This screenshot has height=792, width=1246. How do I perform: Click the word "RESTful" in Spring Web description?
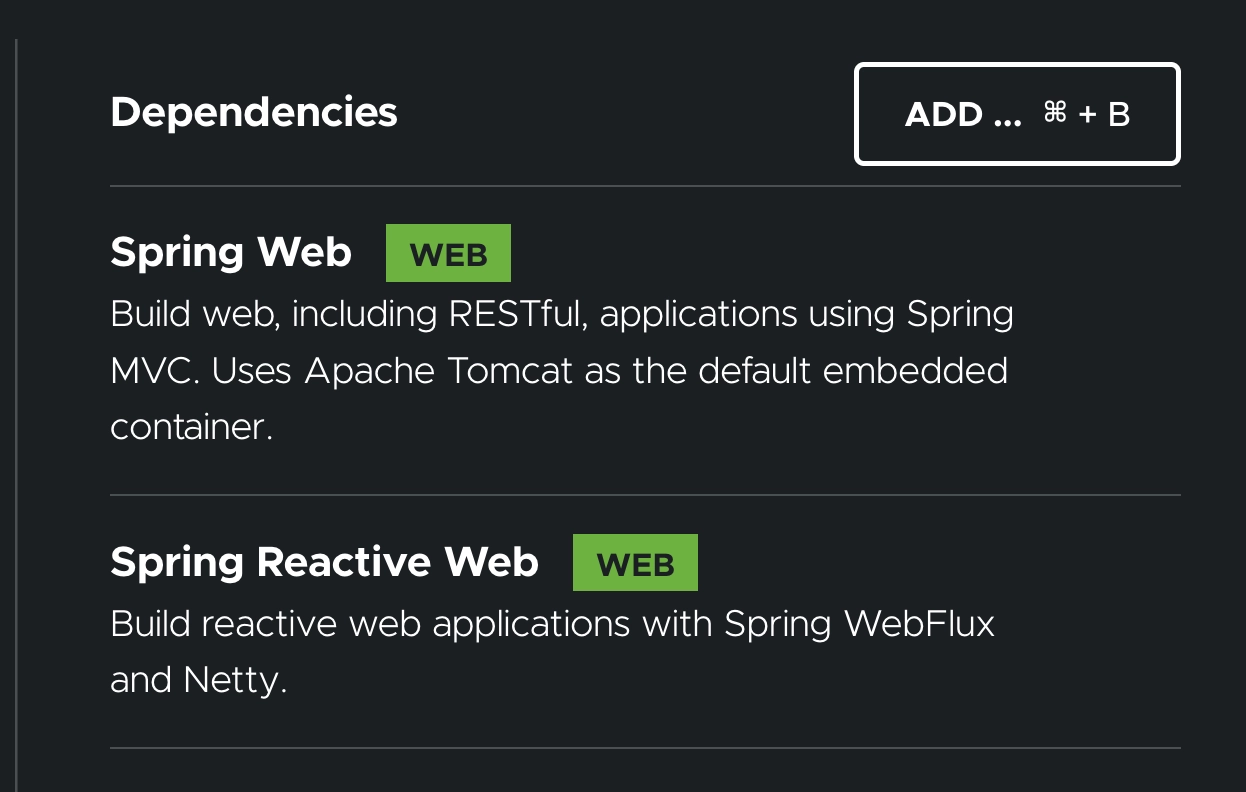(518, 314)
